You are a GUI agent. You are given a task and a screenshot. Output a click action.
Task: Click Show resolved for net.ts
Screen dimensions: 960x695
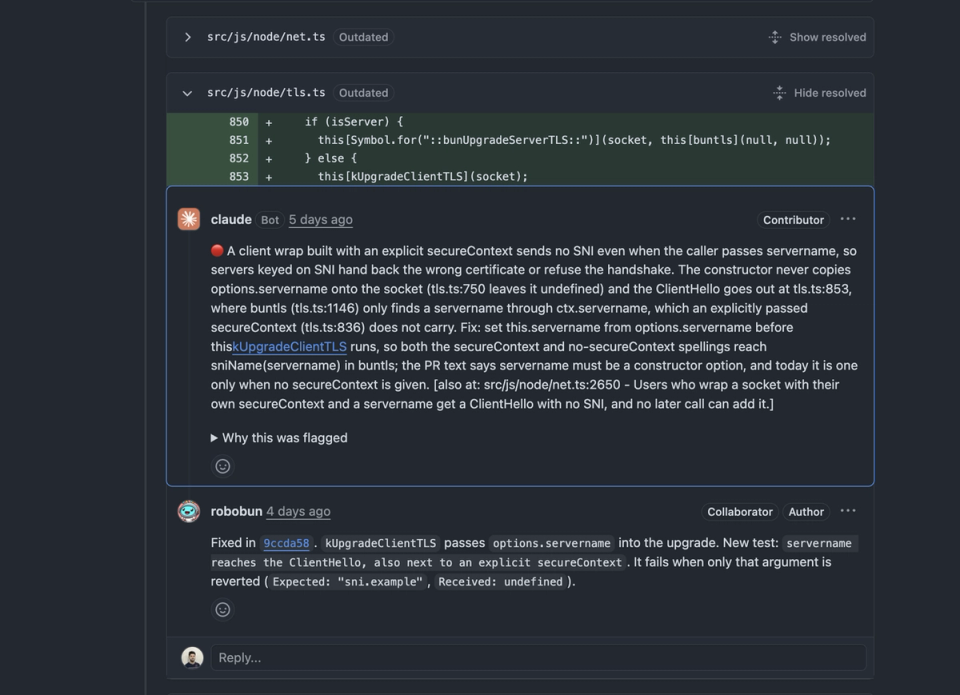827,37
